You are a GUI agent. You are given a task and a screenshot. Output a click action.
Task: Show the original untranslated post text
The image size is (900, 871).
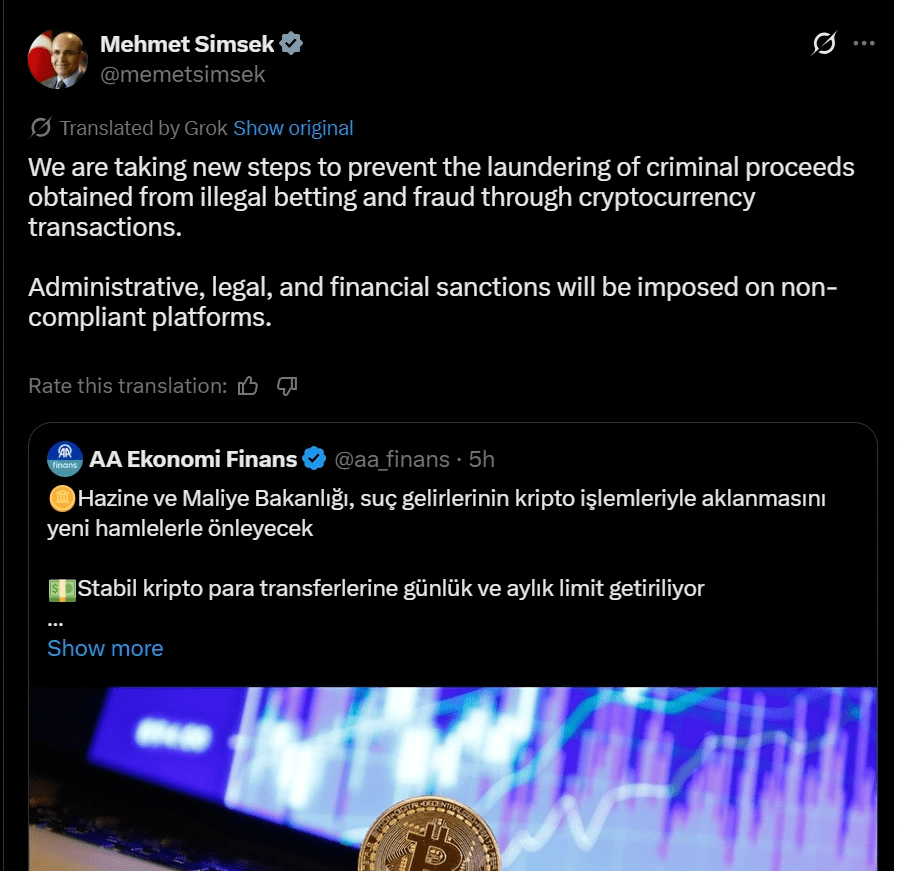(x=293, y=128)
